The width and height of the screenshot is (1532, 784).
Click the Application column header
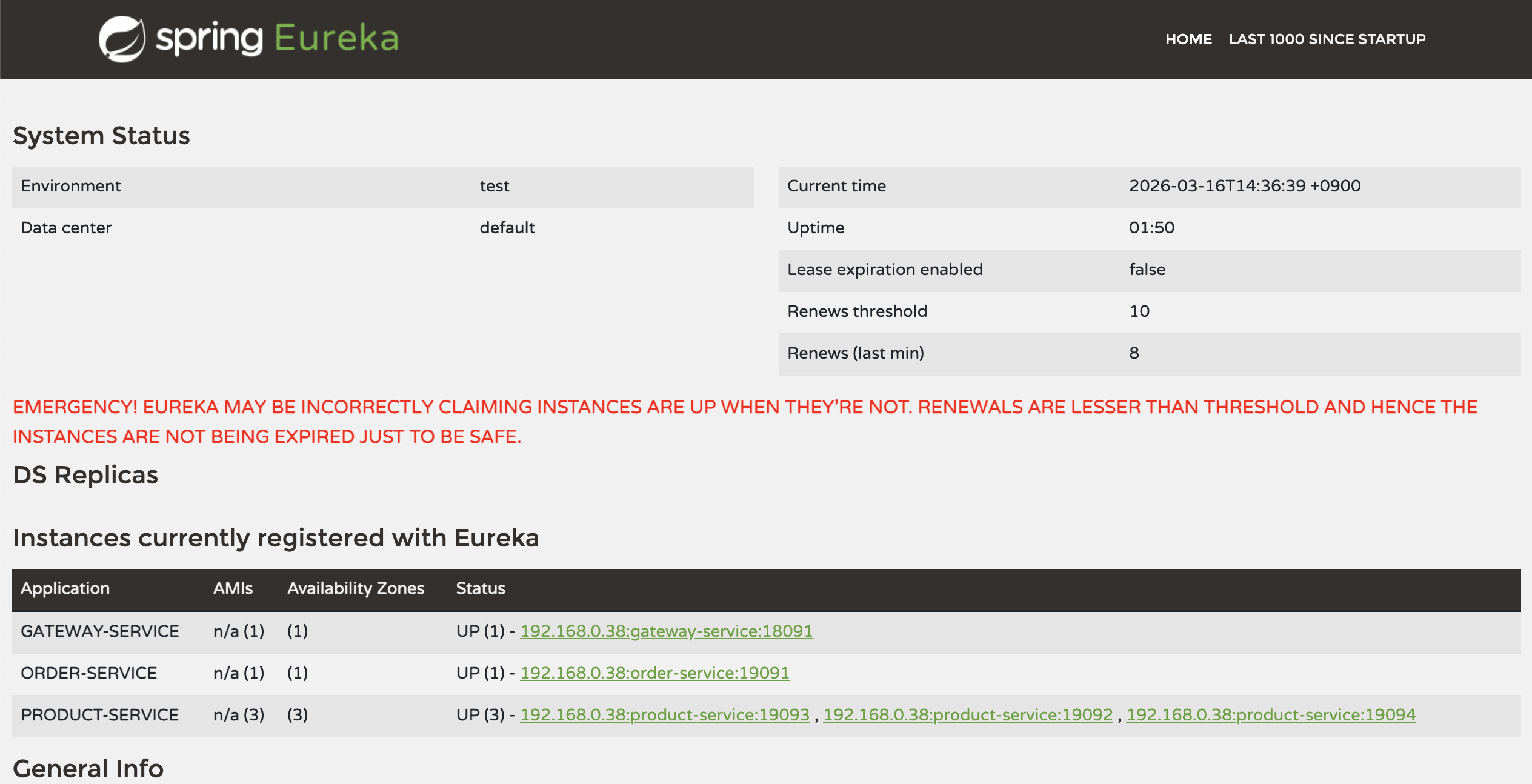(x=65, y=588)
